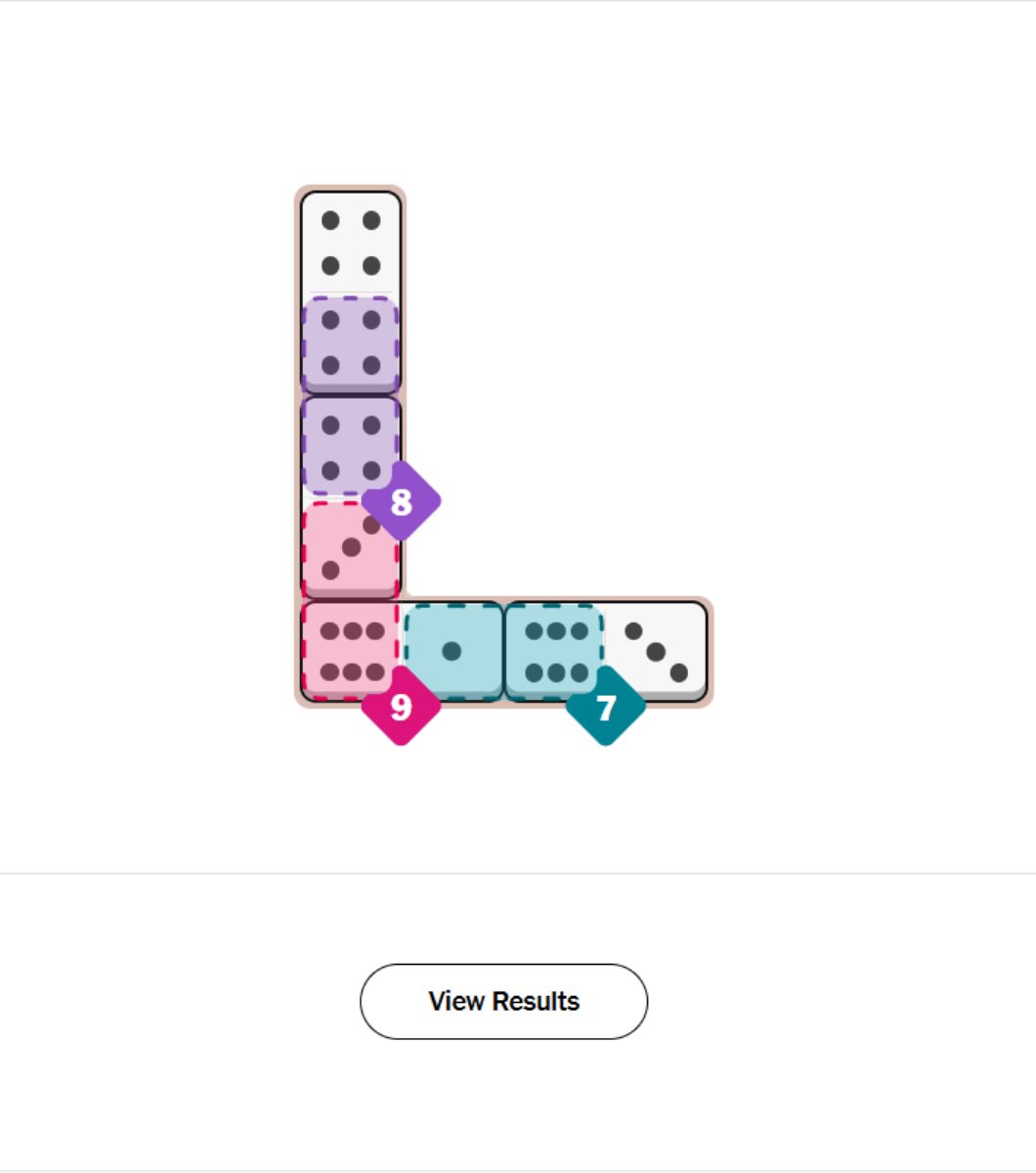Click the middle seam of the four-three domino

(x=351, y=498)
